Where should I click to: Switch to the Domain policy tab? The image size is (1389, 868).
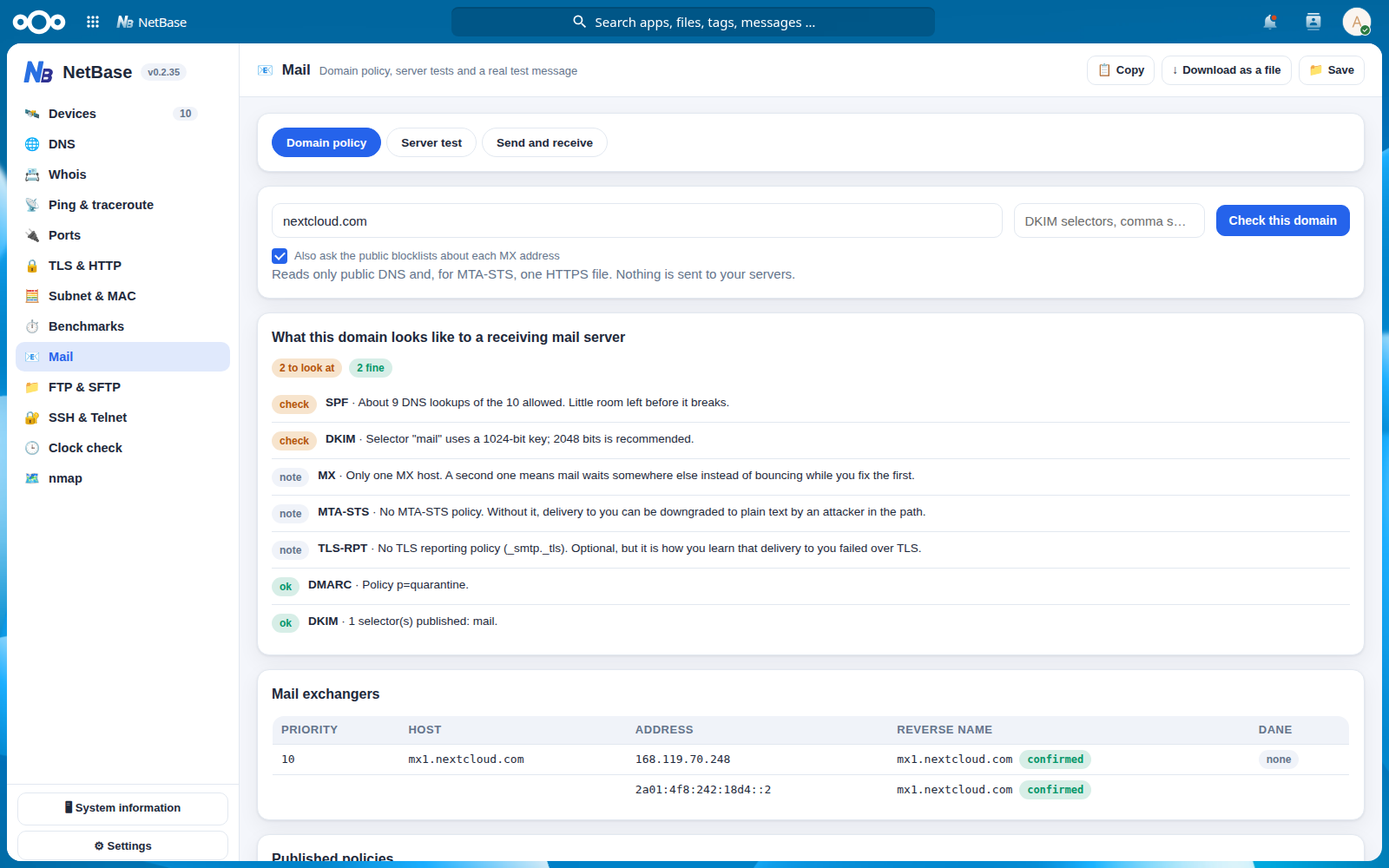coord(326,142)
